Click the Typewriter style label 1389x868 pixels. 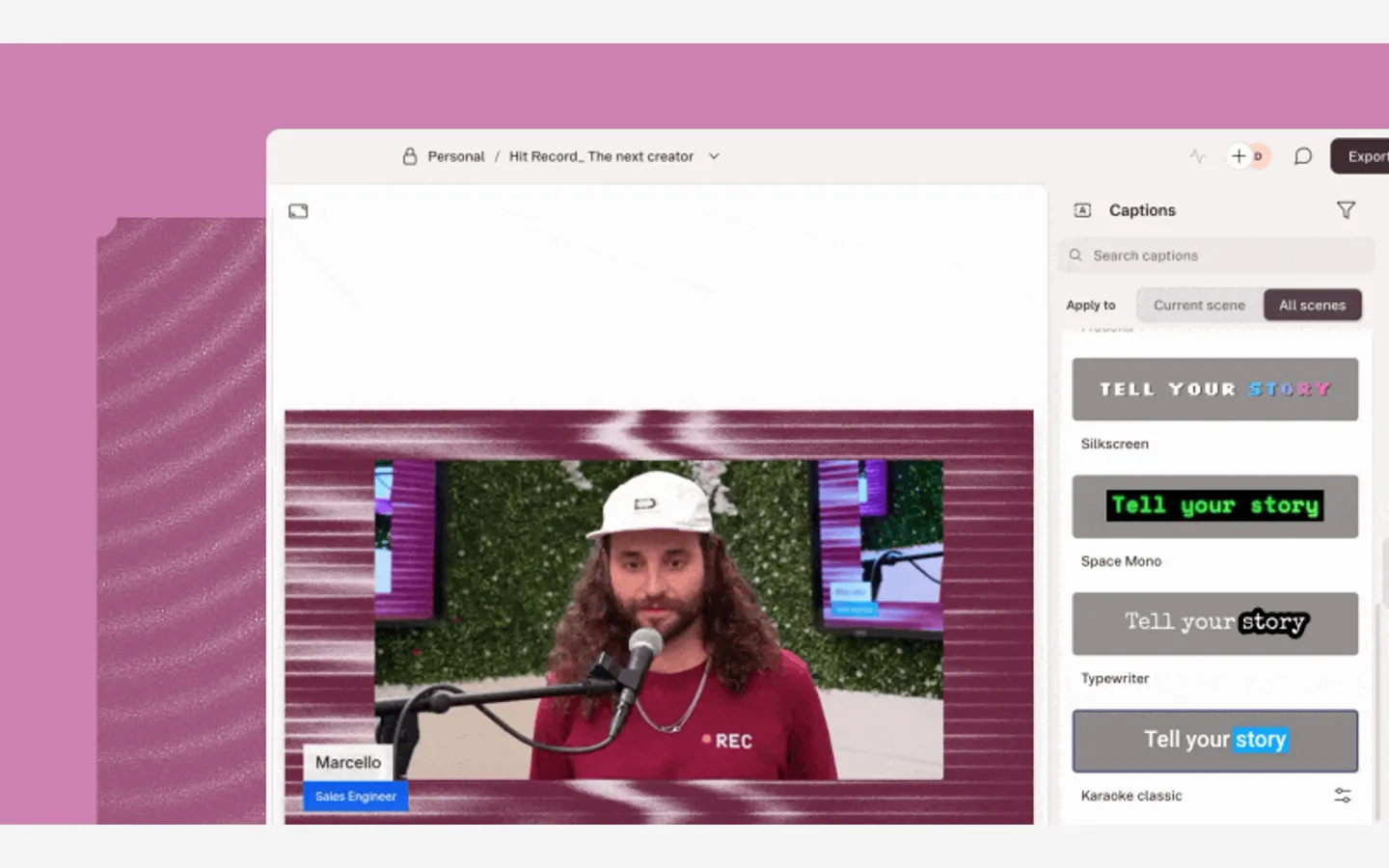[1115, 679]
